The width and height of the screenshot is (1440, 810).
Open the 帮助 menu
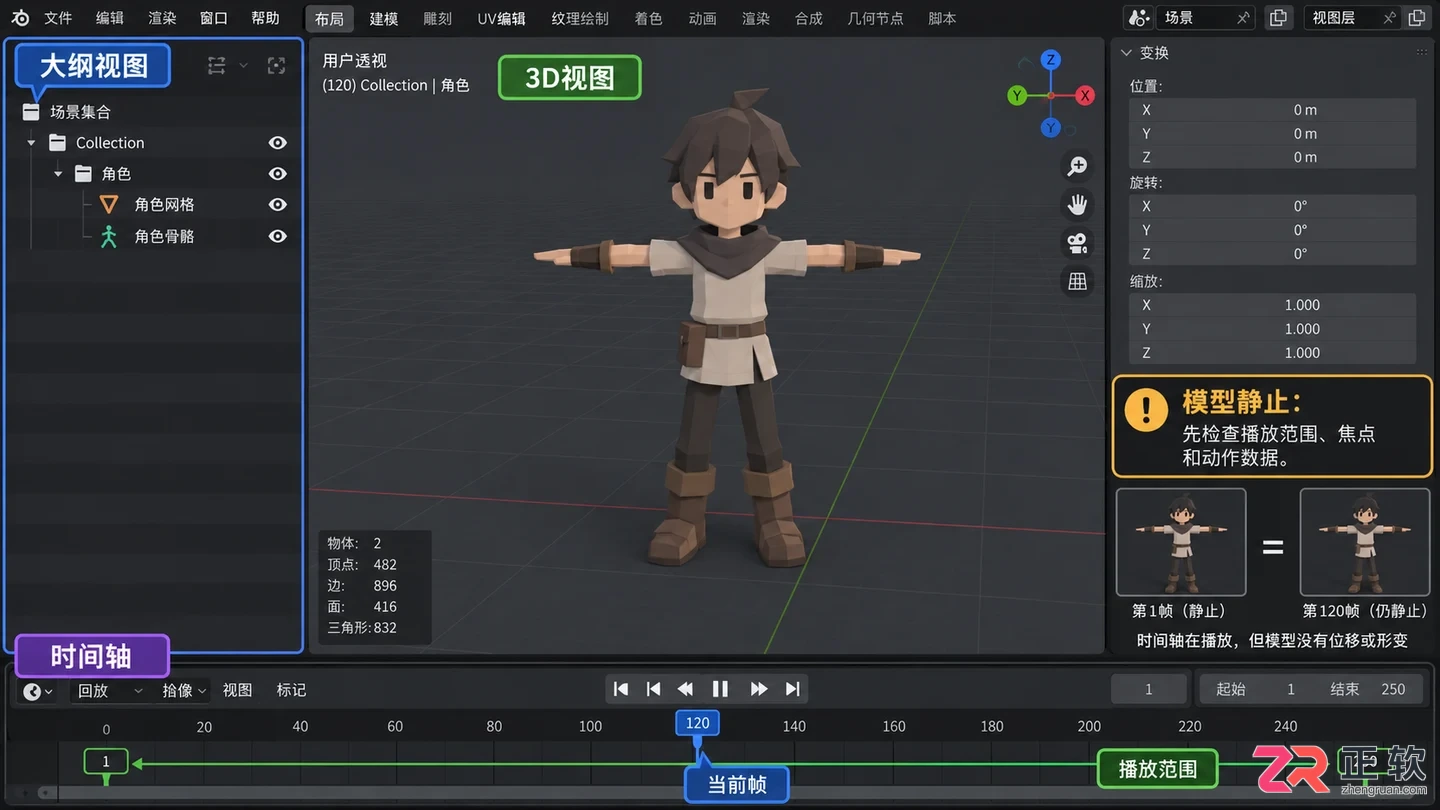(265, 18)
